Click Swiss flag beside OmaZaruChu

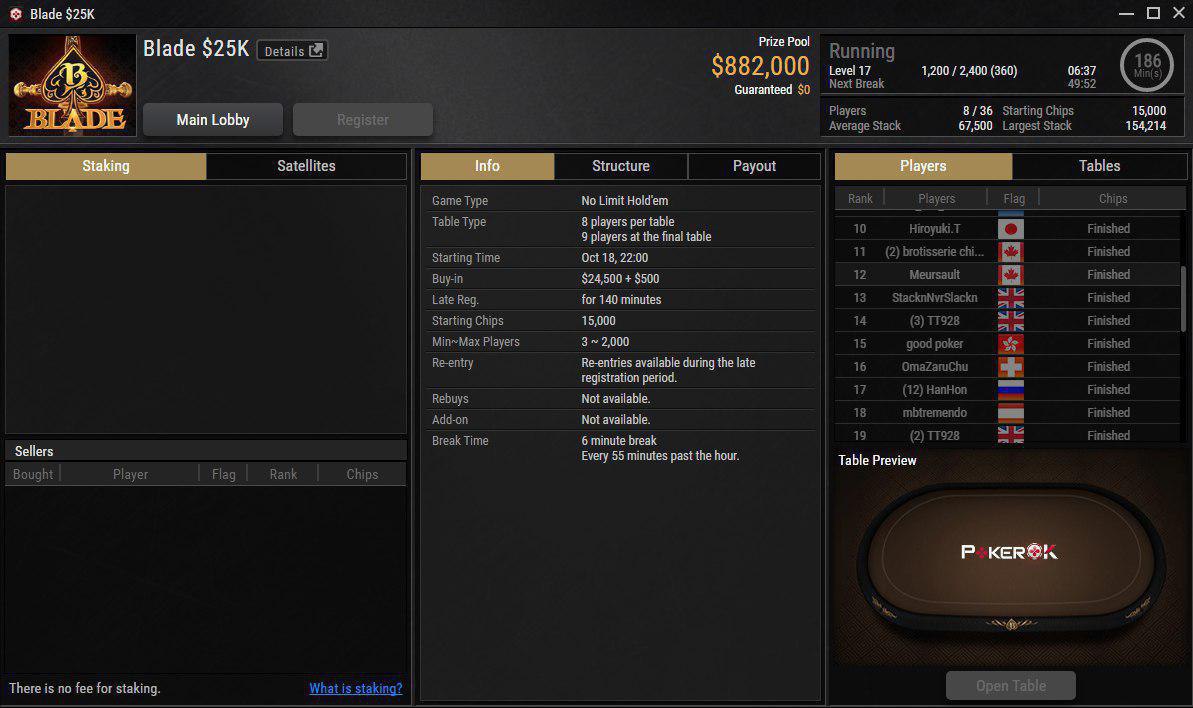(x=1010, y=367)
